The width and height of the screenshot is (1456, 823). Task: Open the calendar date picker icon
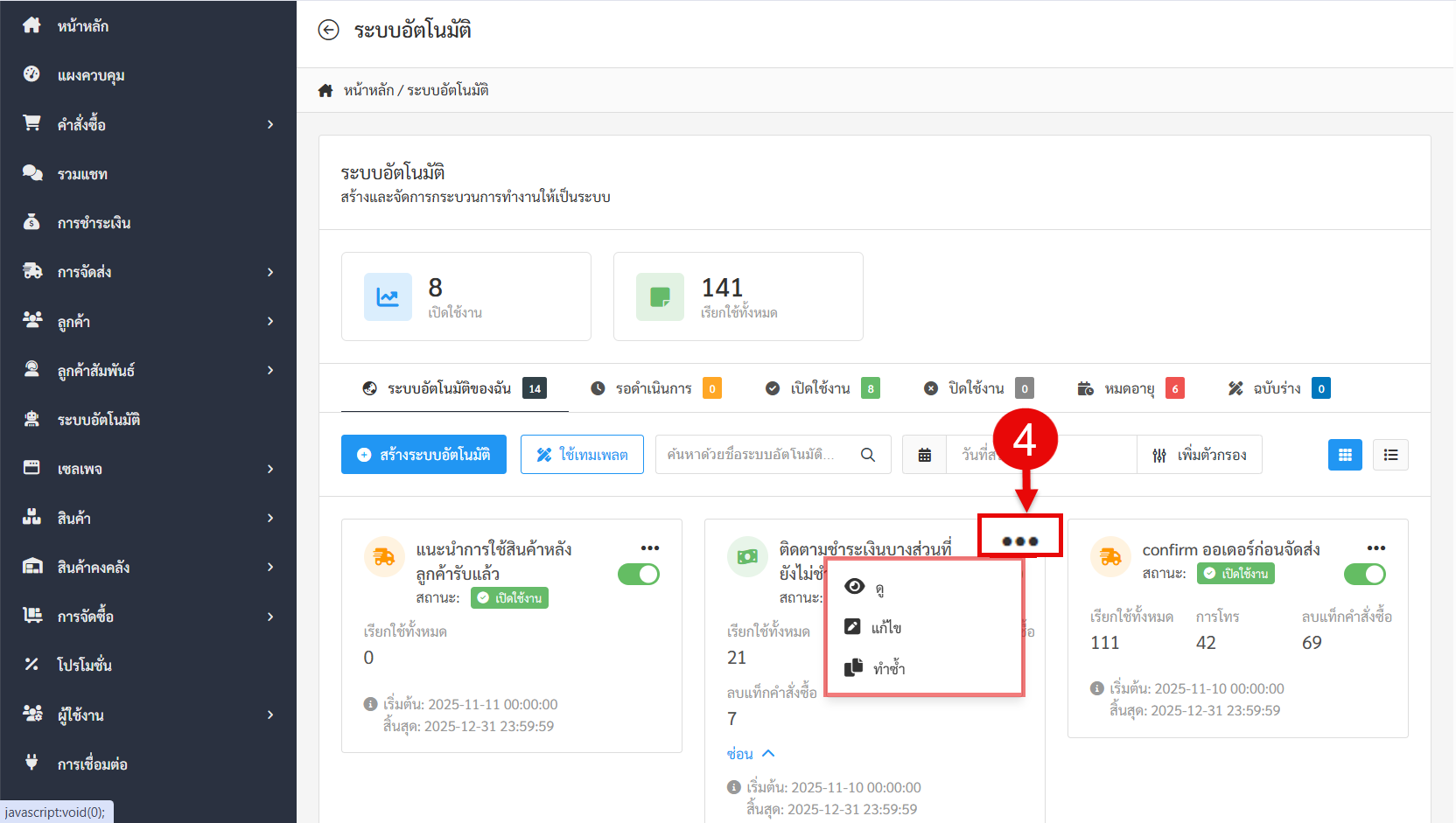[x=925, y=455]
